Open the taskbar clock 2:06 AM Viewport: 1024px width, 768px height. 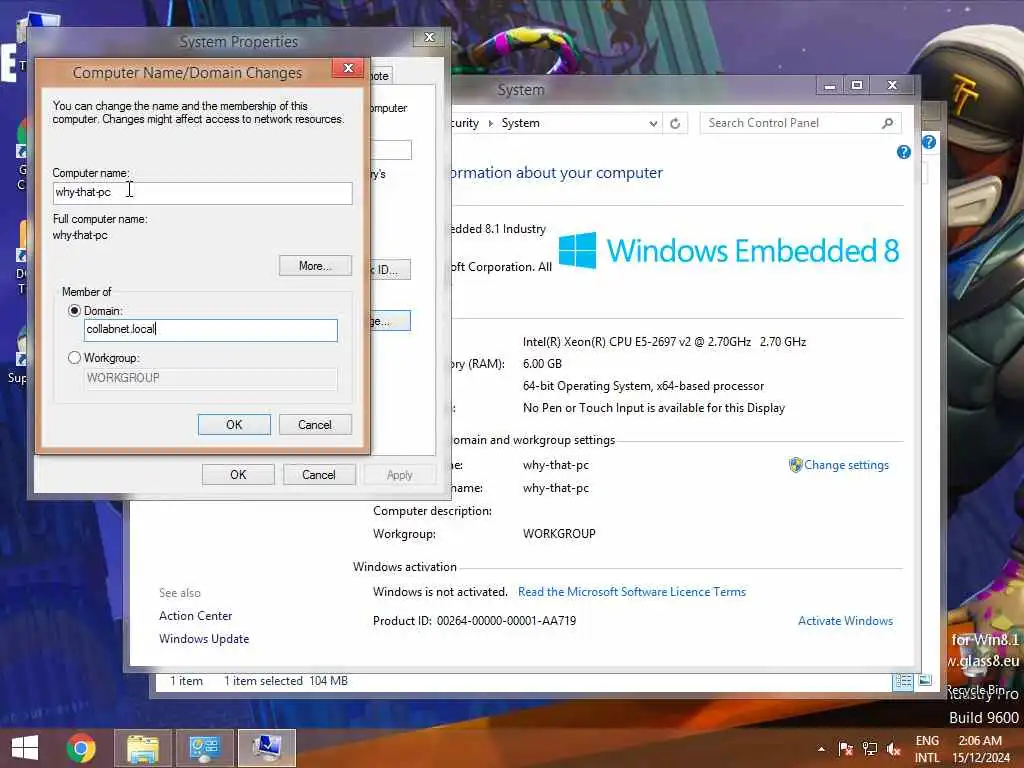(980, 749)
